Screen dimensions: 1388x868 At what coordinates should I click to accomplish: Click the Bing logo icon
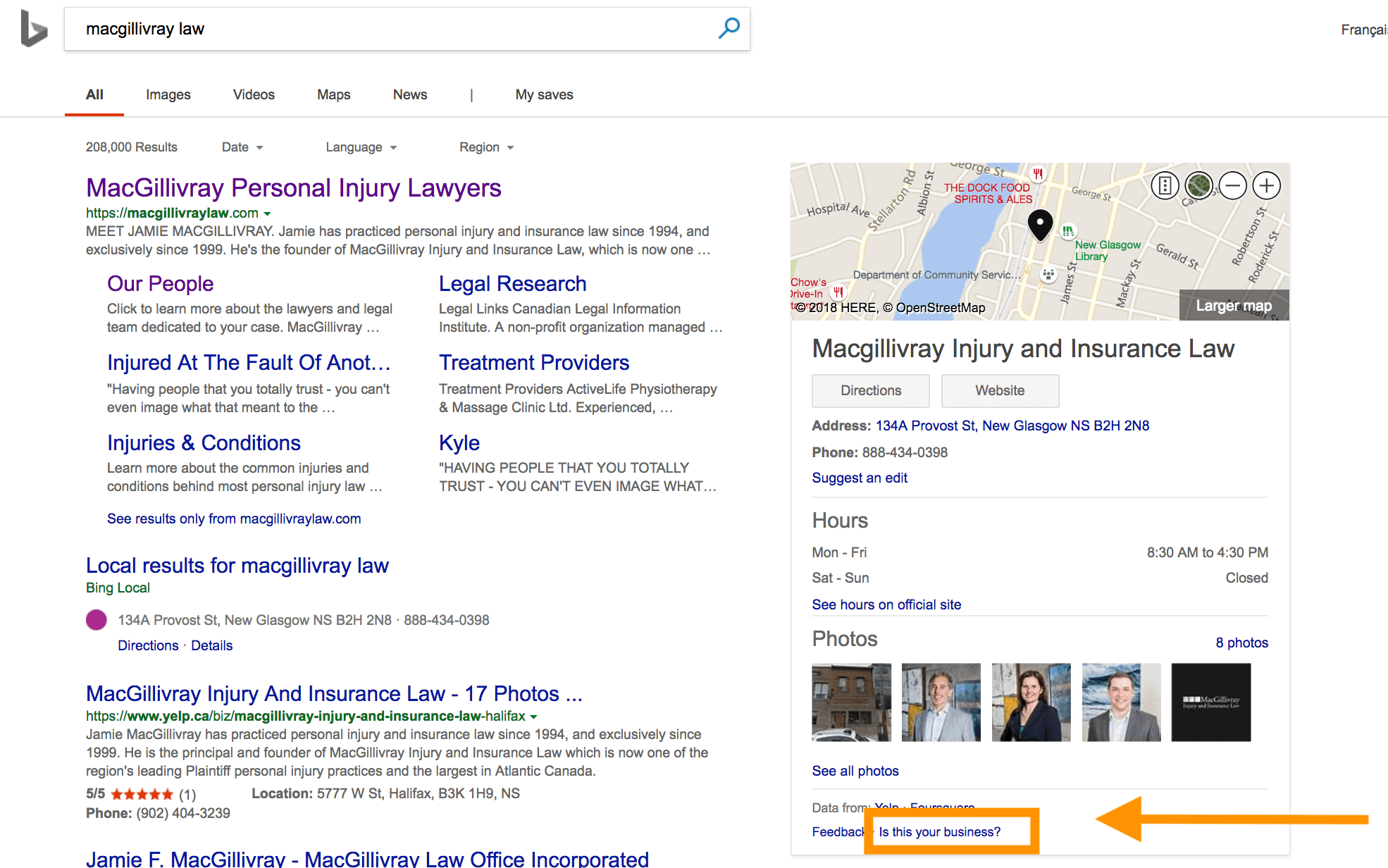(34, 28)
